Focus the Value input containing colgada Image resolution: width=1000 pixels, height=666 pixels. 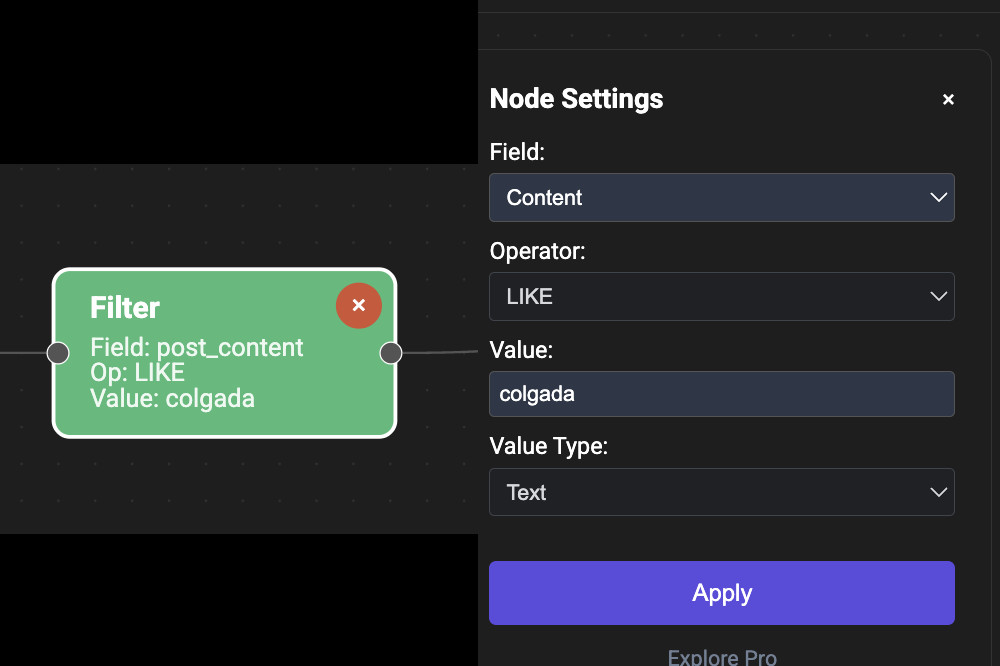coord(721,394)
